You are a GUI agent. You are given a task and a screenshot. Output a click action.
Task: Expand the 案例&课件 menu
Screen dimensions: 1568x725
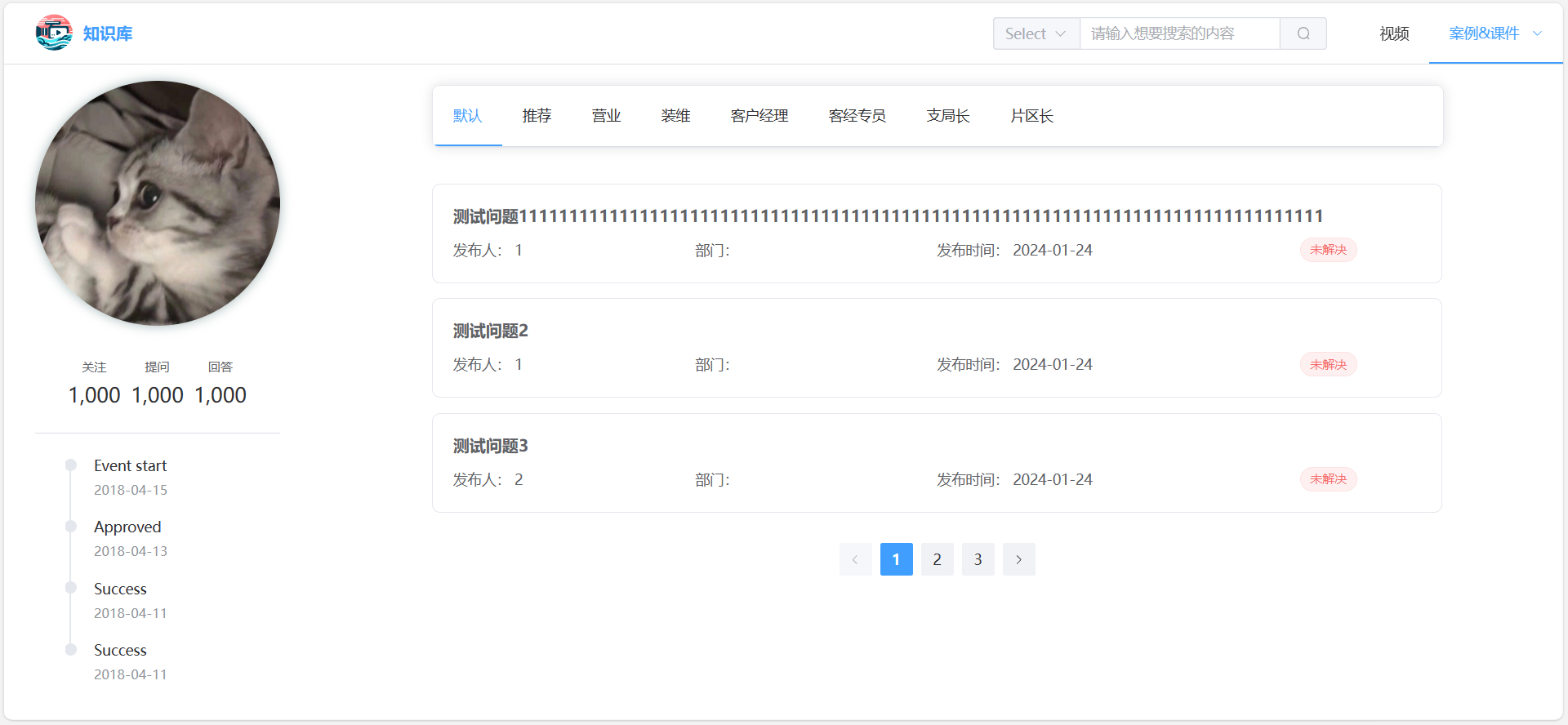coord(1494,33)
